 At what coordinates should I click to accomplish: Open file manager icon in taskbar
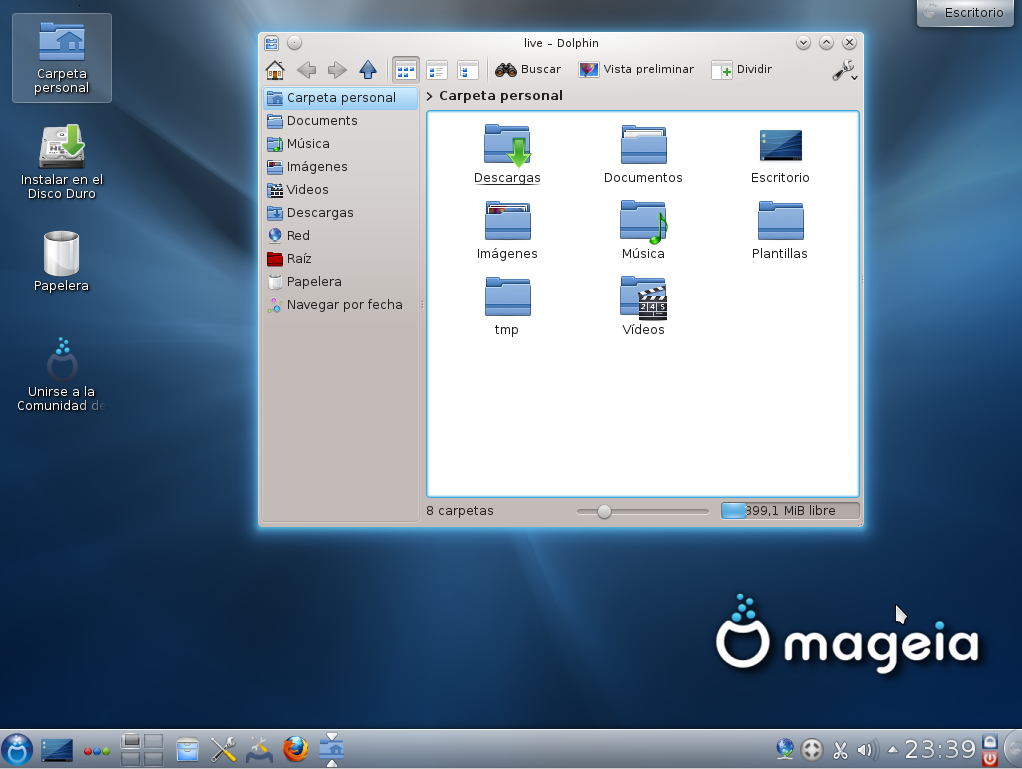pos(187,749)
